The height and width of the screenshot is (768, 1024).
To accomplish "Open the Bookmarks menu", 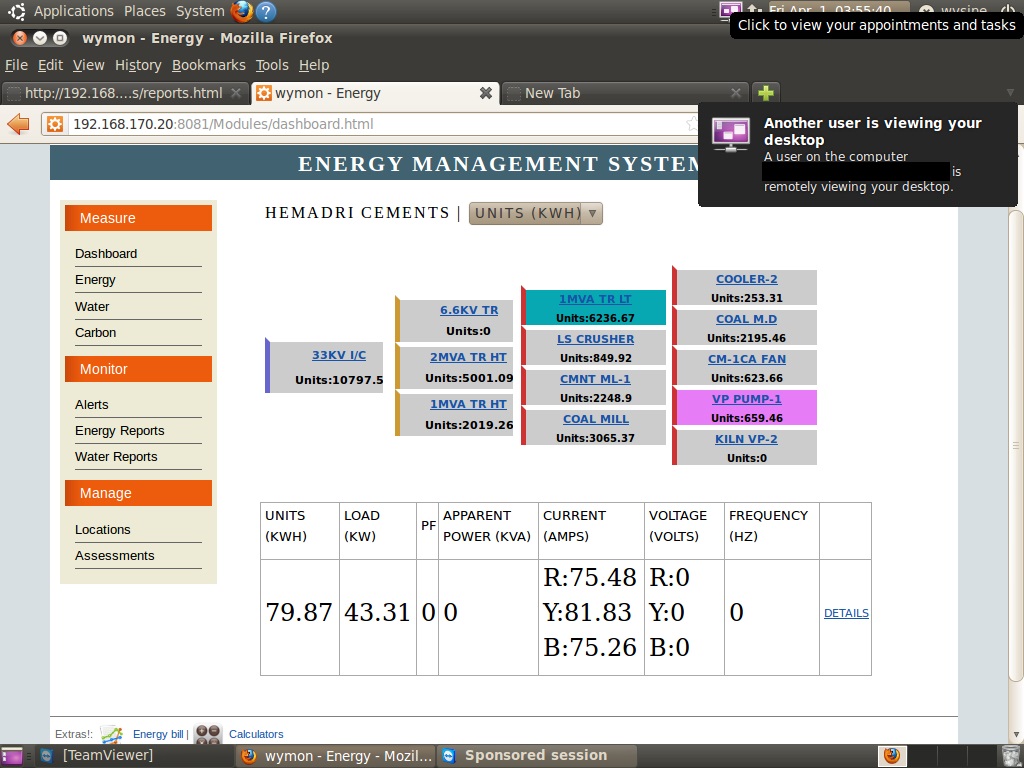I will (x=208, y=65).
